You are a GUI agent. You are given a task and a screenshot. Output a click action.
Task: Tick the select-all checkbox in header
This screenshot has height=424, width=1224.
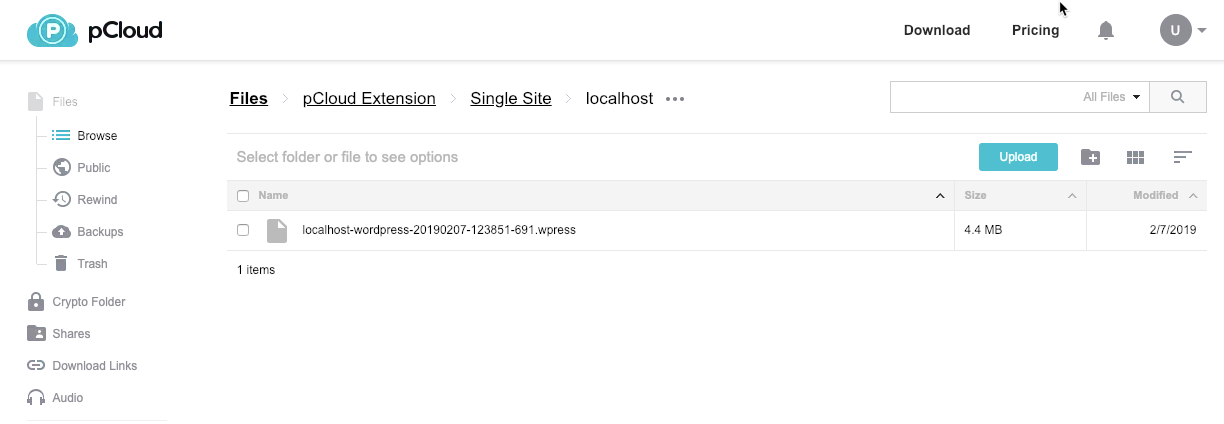[x=243, y=196]
